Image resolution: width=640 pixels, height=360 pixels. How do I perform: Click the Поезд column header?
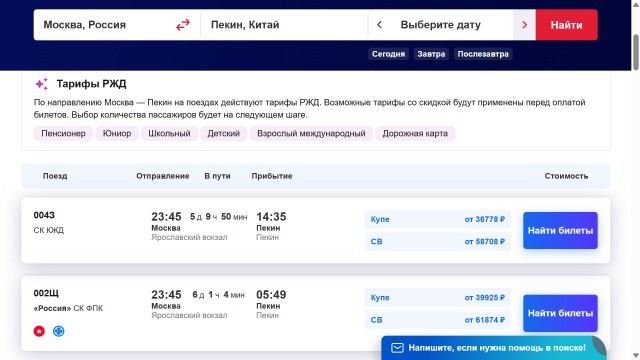pos(55,176)
